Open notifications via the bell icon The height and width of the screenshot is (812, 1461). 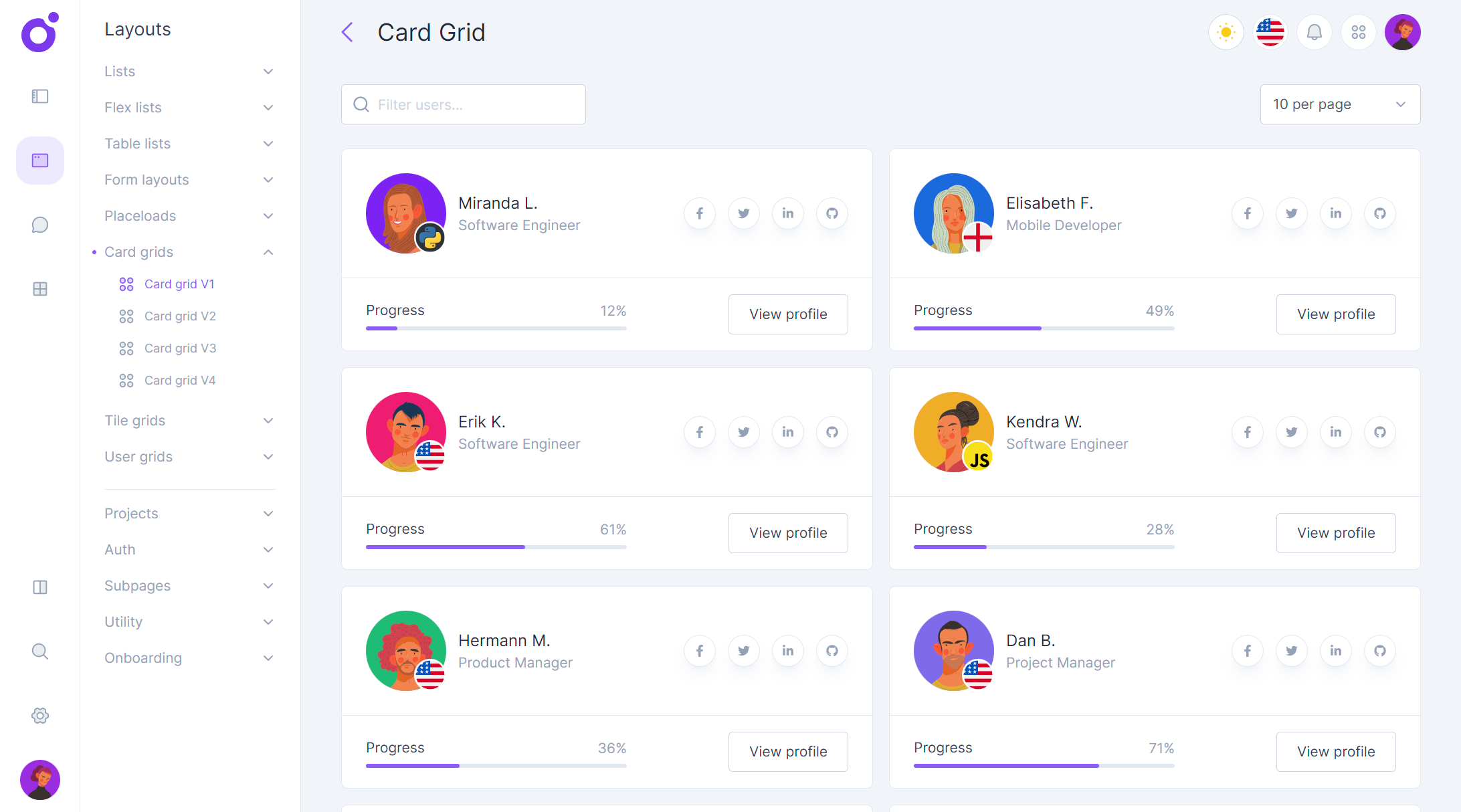(1314, 31)
